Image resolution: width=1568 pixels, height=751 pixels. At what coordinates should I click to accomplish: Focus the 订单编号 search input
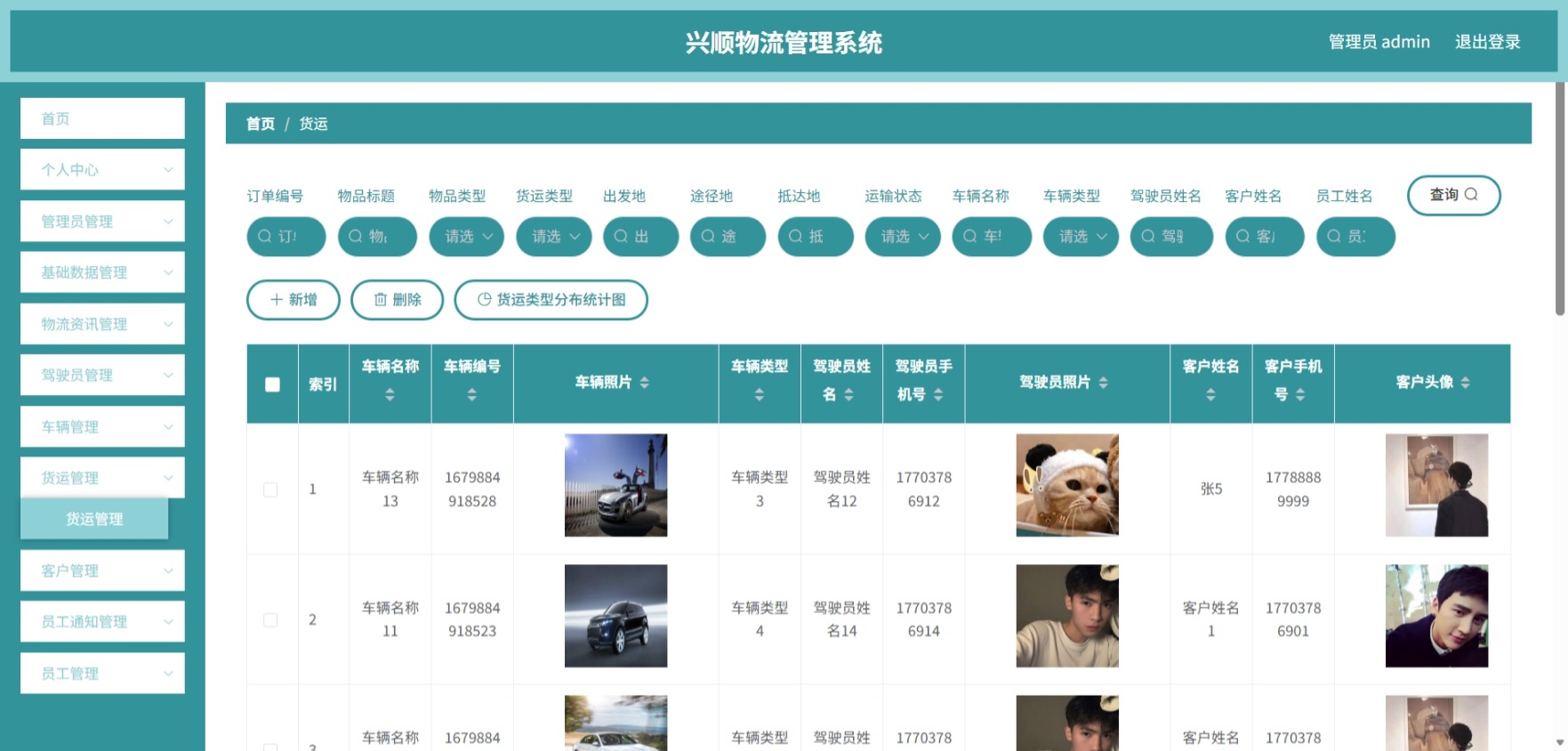pos(286,237)
